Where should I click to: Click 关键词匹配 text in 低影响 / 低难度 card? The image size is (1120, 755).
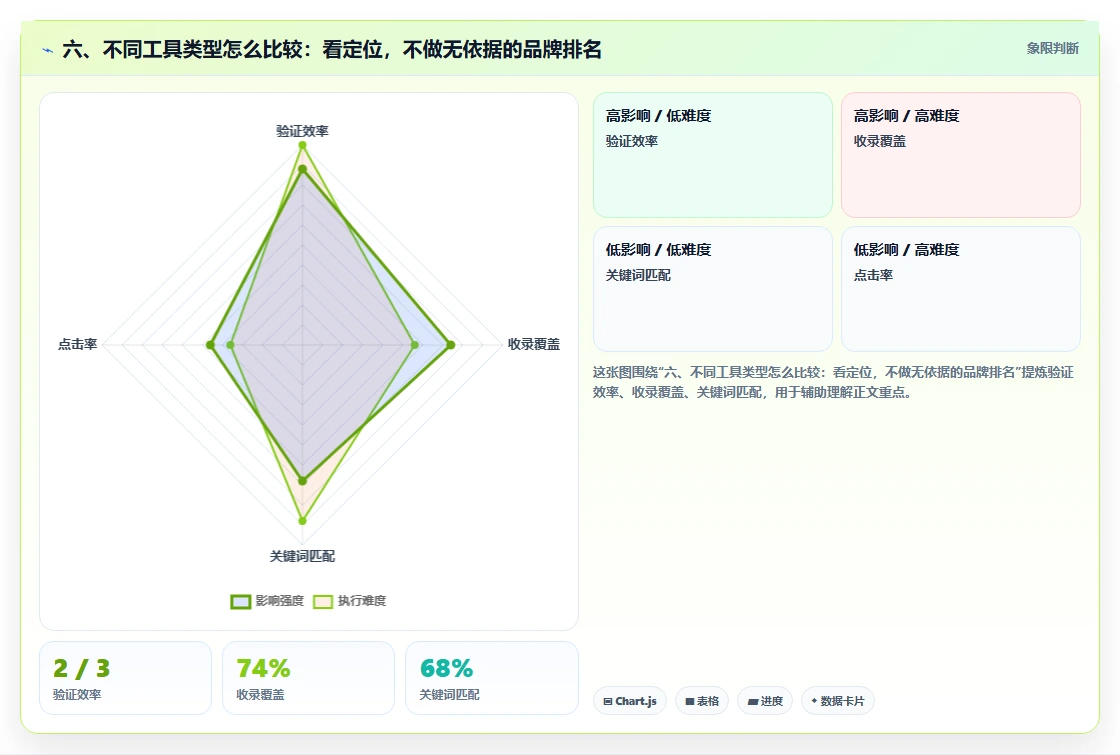coord(638,275)
